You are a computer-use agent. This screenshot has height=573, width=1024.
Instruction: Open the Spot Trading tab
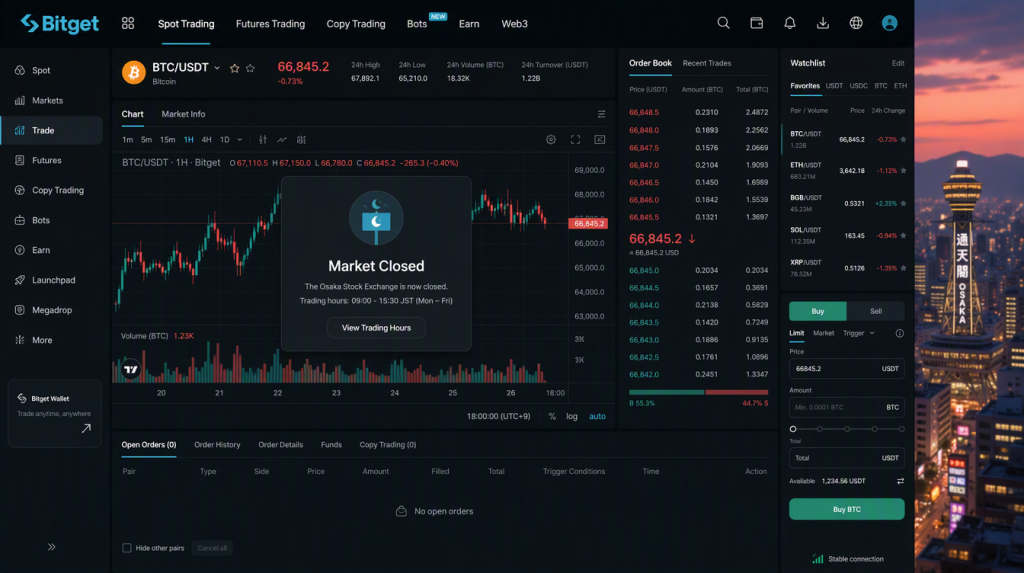pos(186,24)
